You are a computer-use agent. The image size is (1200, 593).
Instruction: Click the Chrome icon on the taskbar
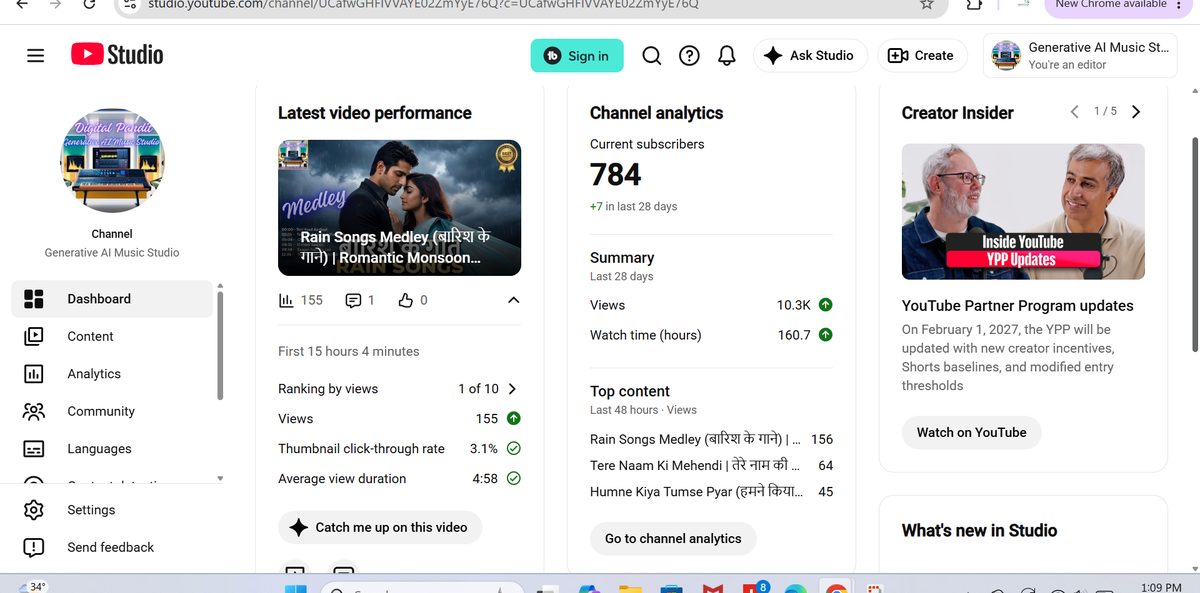[837, 589]
